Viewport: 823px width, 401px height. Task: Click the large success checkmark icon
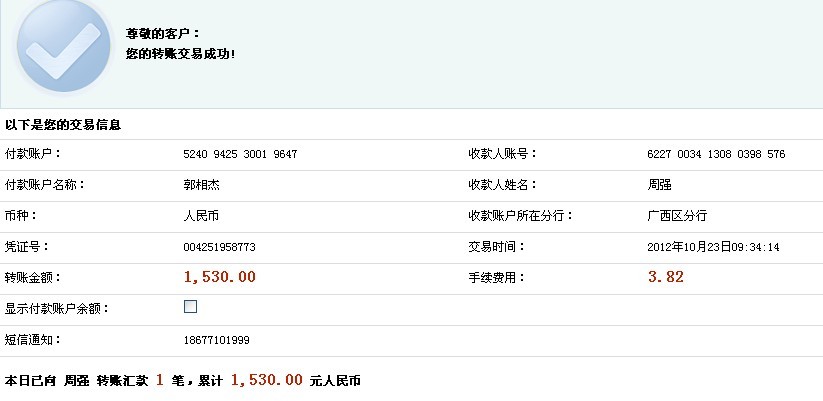64,47
